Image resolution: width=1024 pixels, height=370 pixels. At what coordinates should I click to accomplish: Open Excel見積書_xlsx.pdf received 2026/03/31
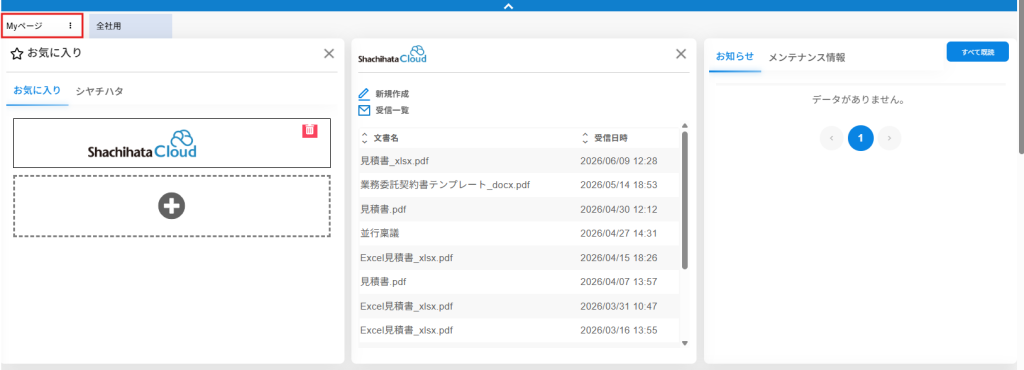[x=519, y=306]
